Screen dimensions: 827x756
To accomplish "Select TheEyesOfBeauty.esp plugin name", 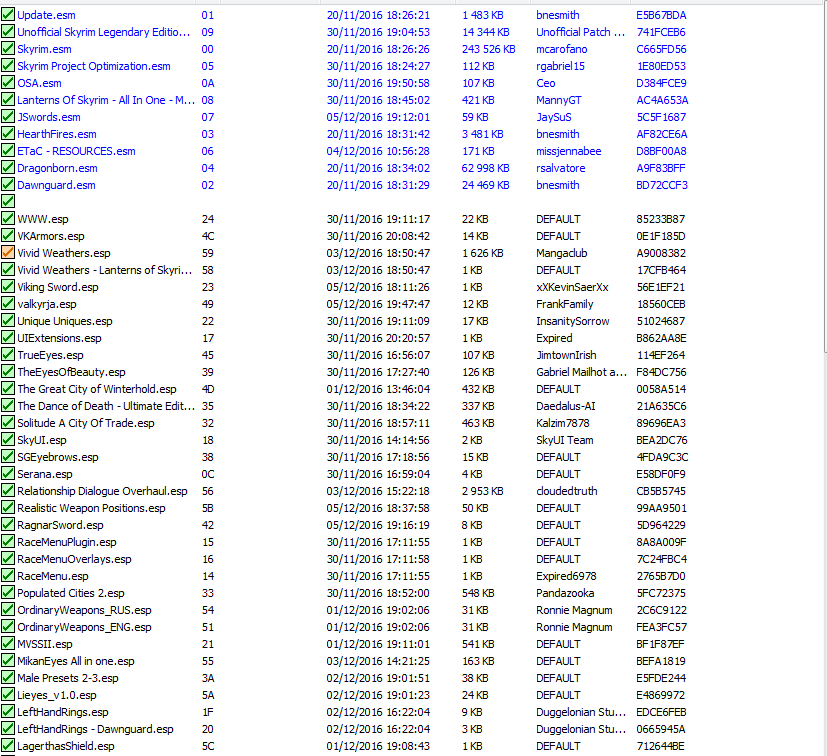I will click(x=71, y=372).
